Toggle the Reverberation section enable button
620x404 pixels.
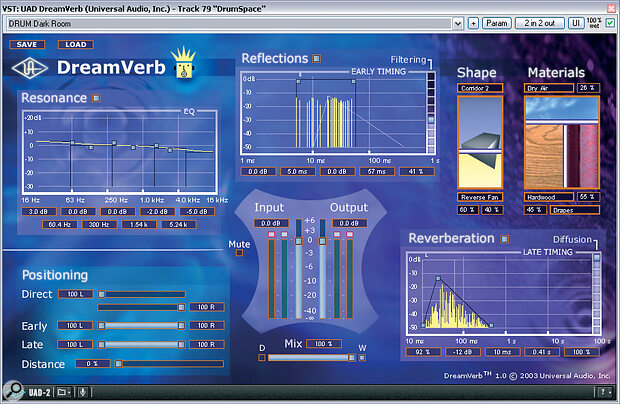point(504,239)
